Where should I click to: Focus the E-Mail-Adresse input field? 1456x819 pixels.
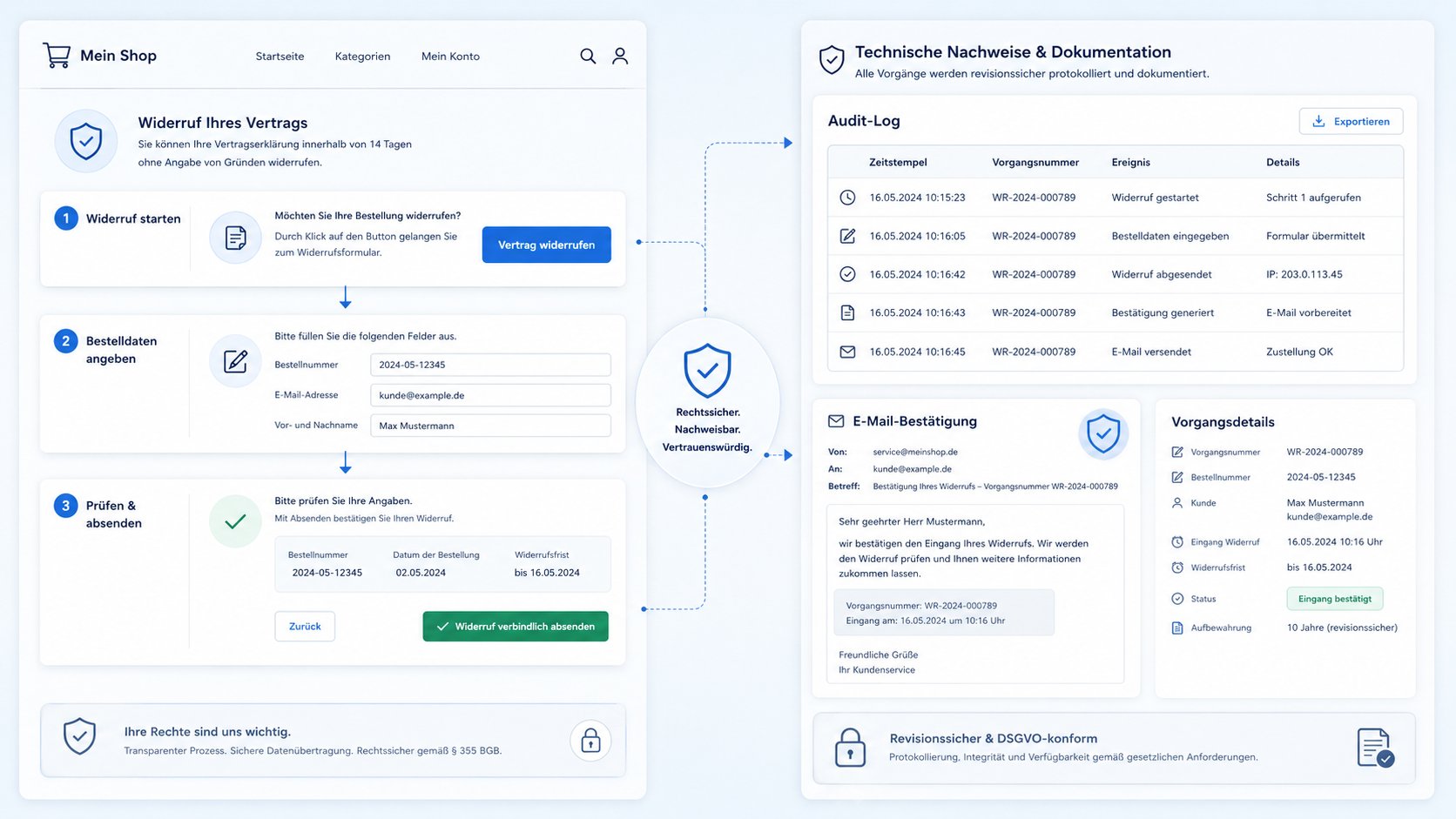click(490, 395)
